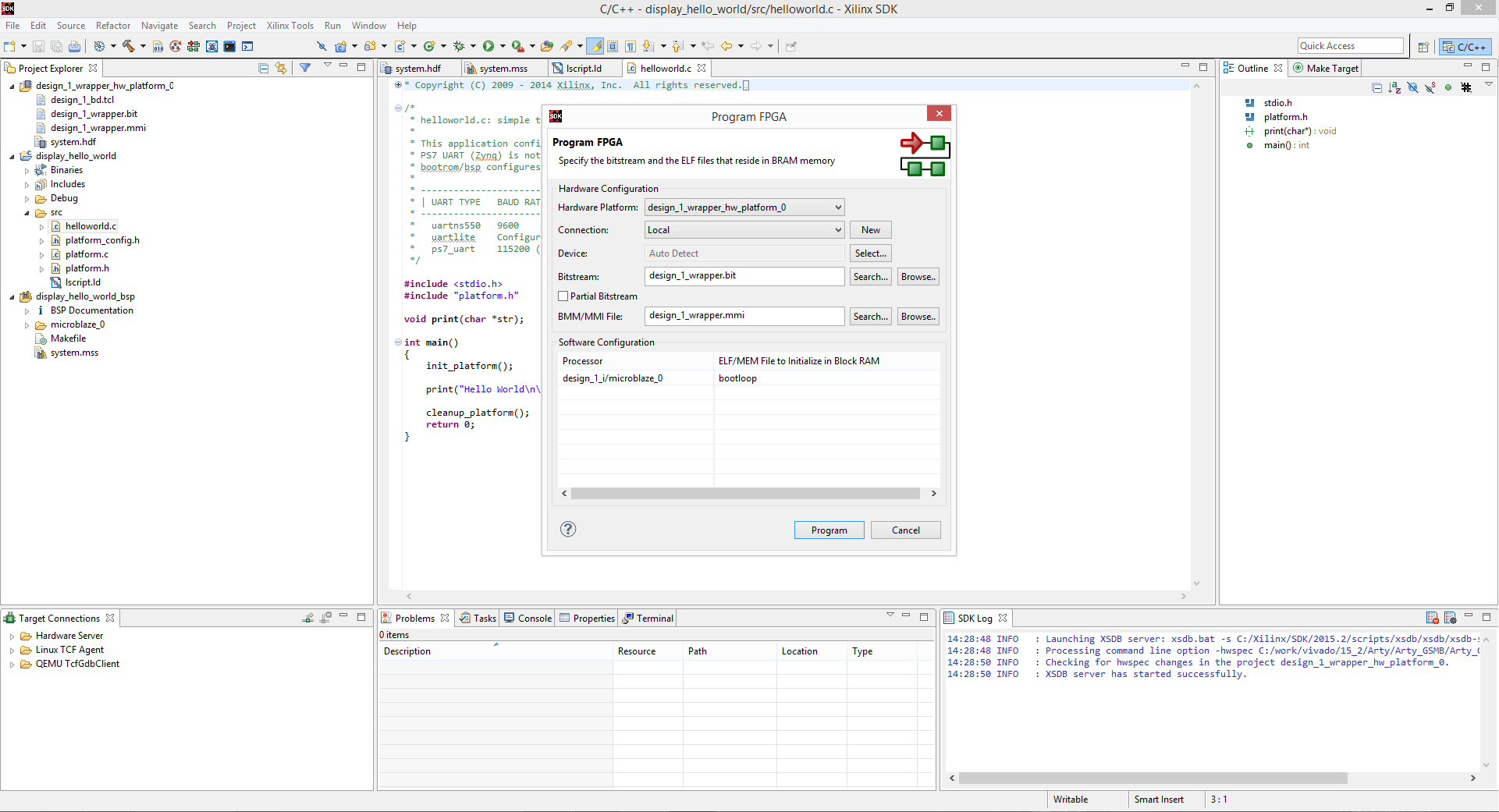The width and height of the screenshot is (1499, 812).
Task: Collapse all in Project Explorer
Action: pyautogui.click(x=264, y=68)
